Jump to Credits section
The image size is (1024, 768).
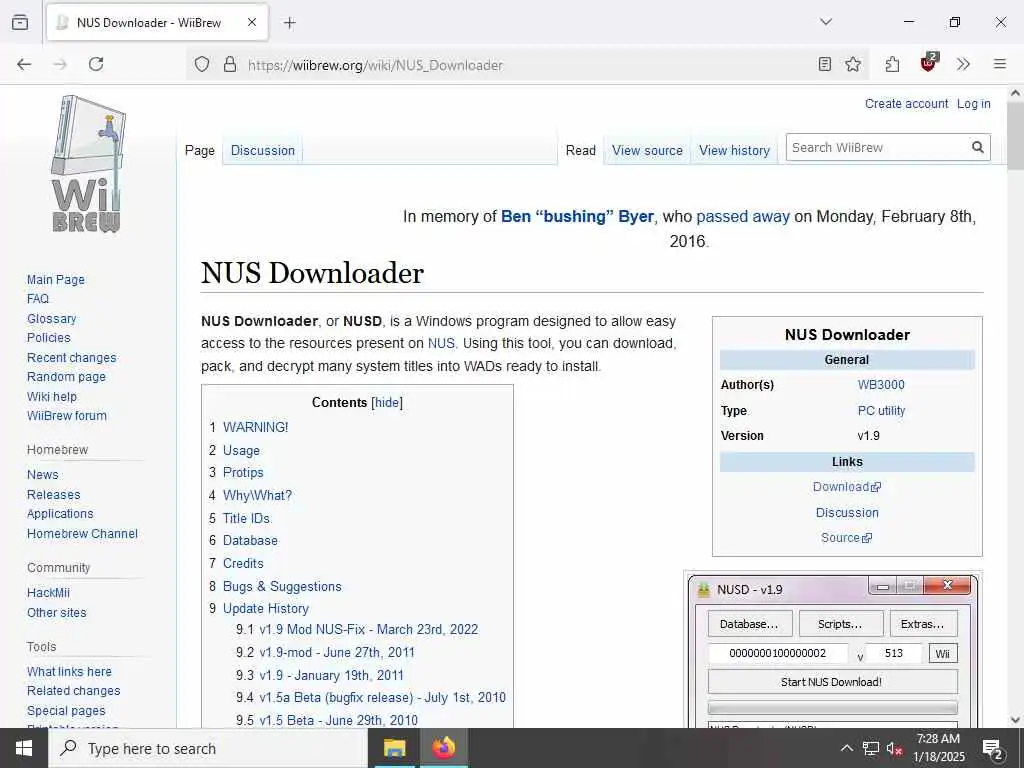coord(243,563)
